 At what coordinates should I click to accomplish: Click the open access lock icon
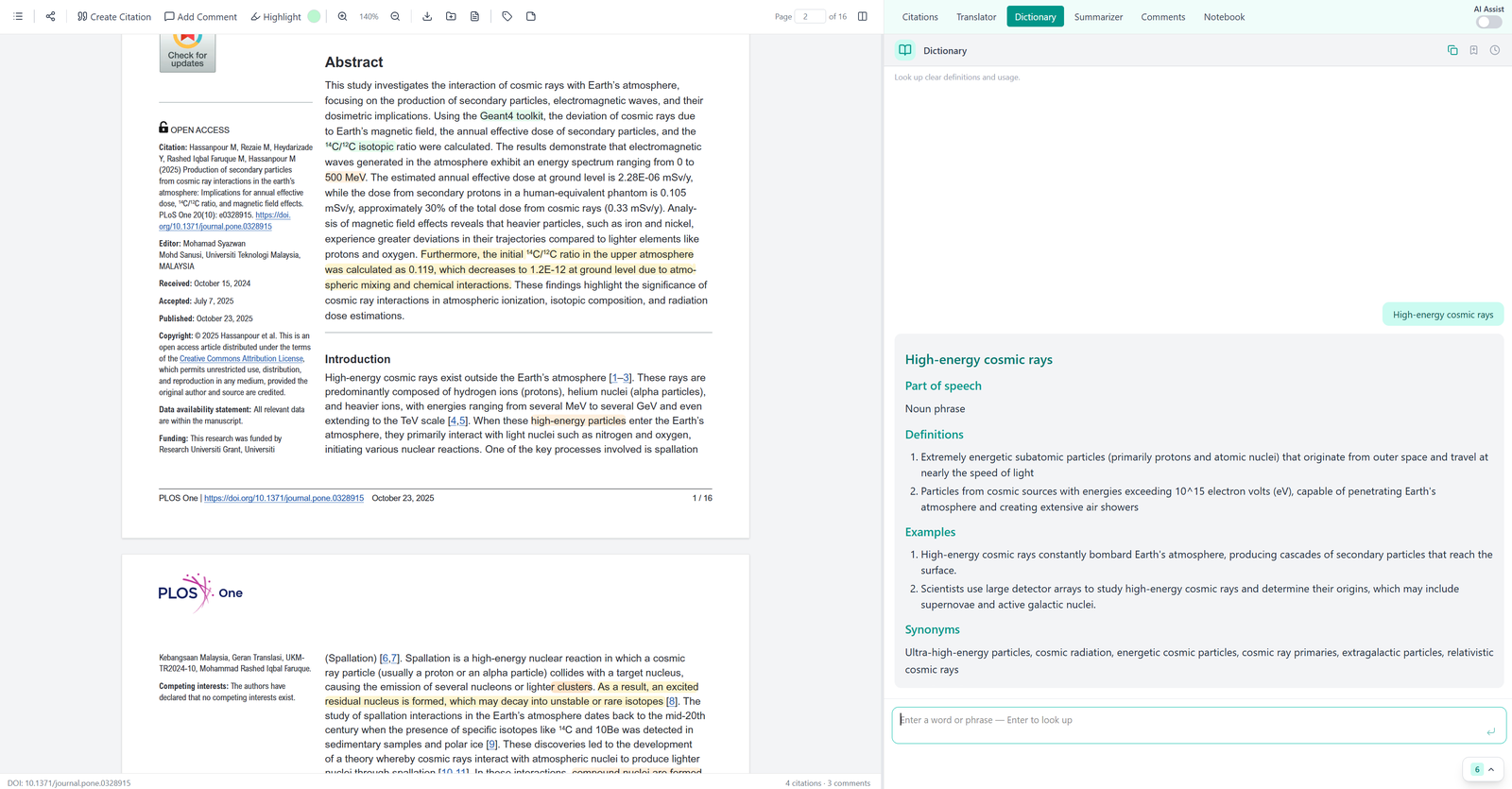click(x=163, y=127)
